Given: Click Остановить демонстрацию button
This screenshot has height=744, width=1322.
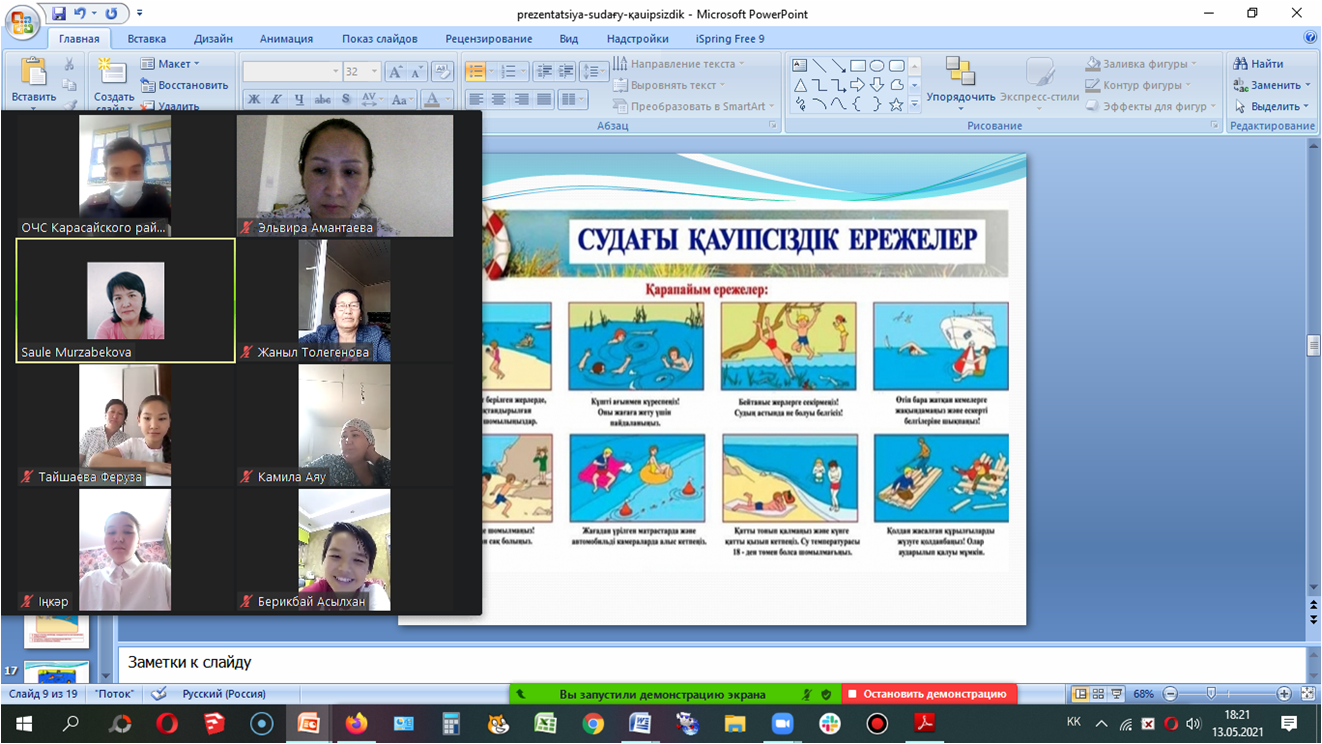Looking at the screenshot, I should 928,694.
